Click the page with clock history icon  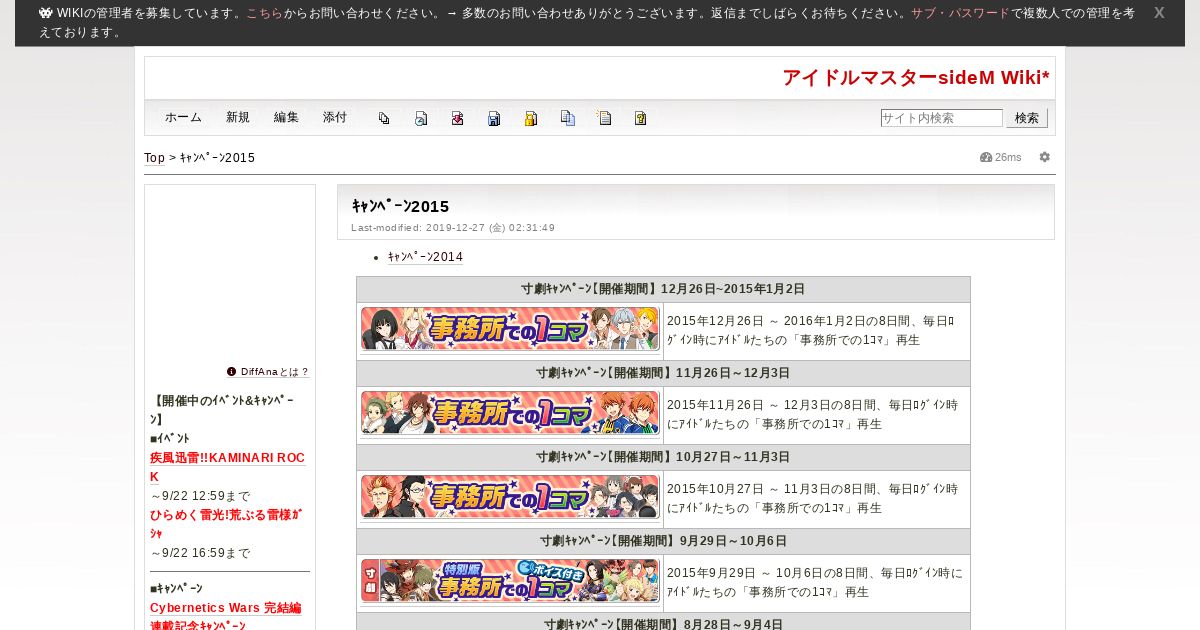coord(421,118)
